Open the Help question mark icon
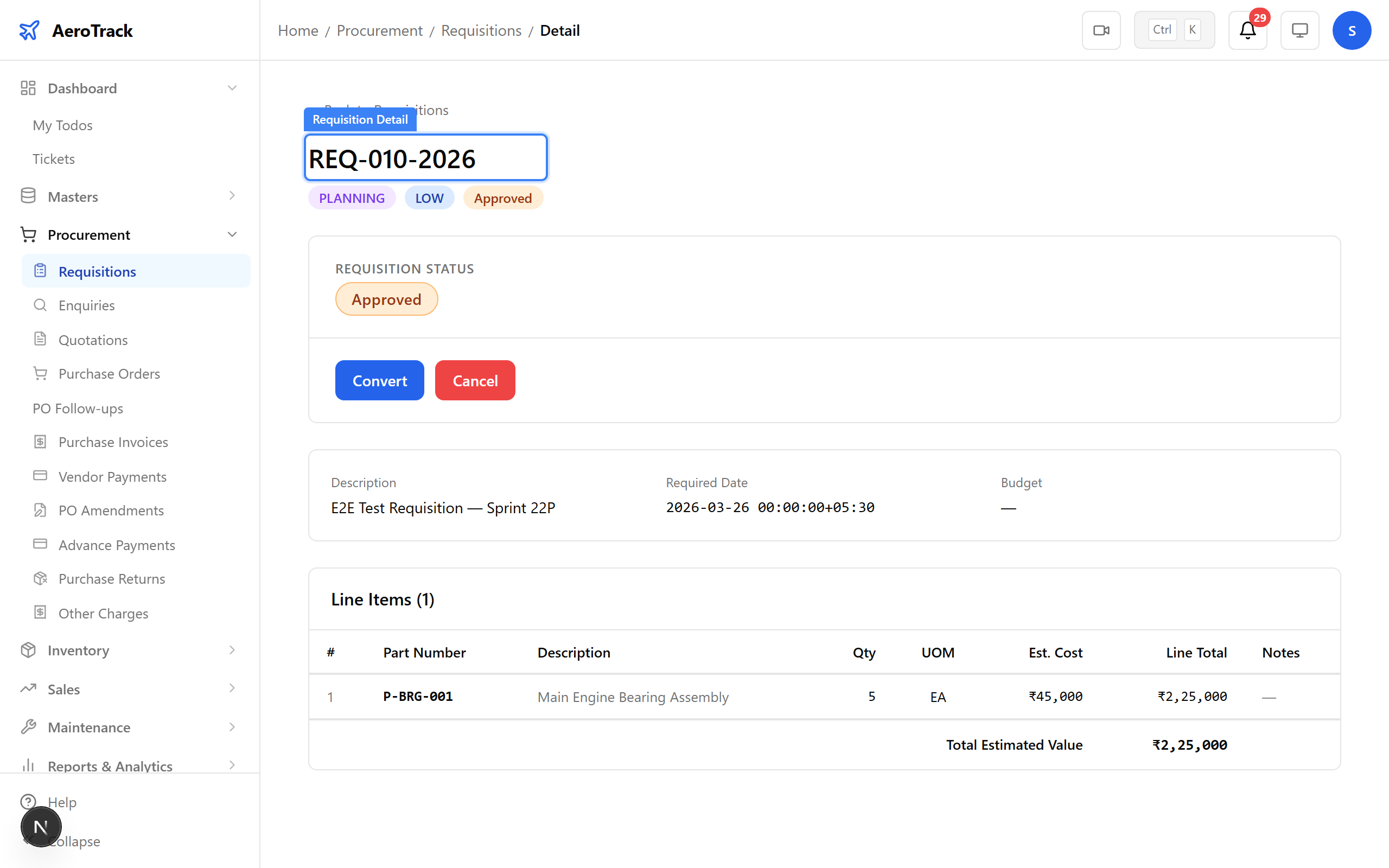Viewport: 1389px width, 868px height. pos(29,802)
